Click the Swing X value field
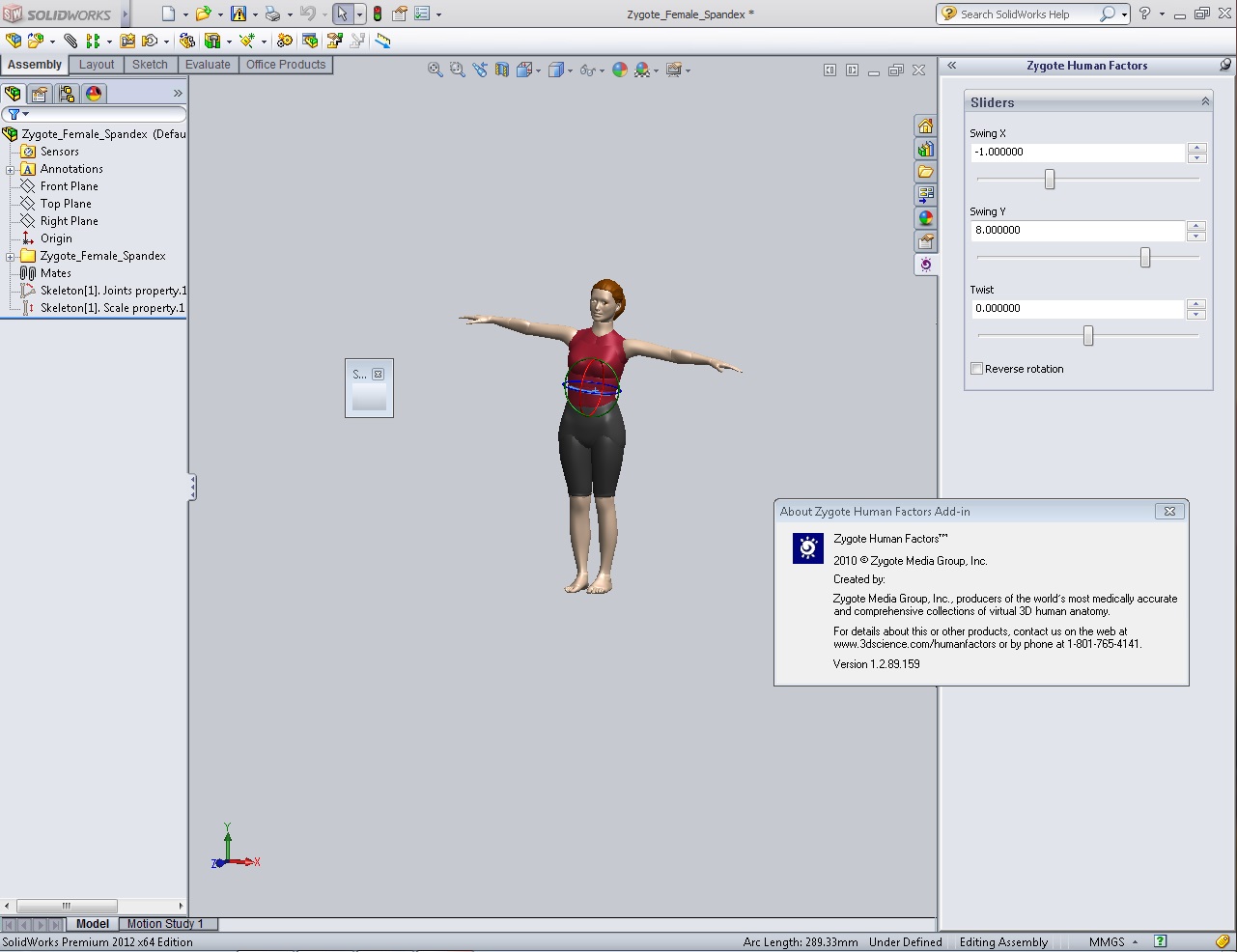Viewport: 1237px width, 952px height. tap(1078, 153)
